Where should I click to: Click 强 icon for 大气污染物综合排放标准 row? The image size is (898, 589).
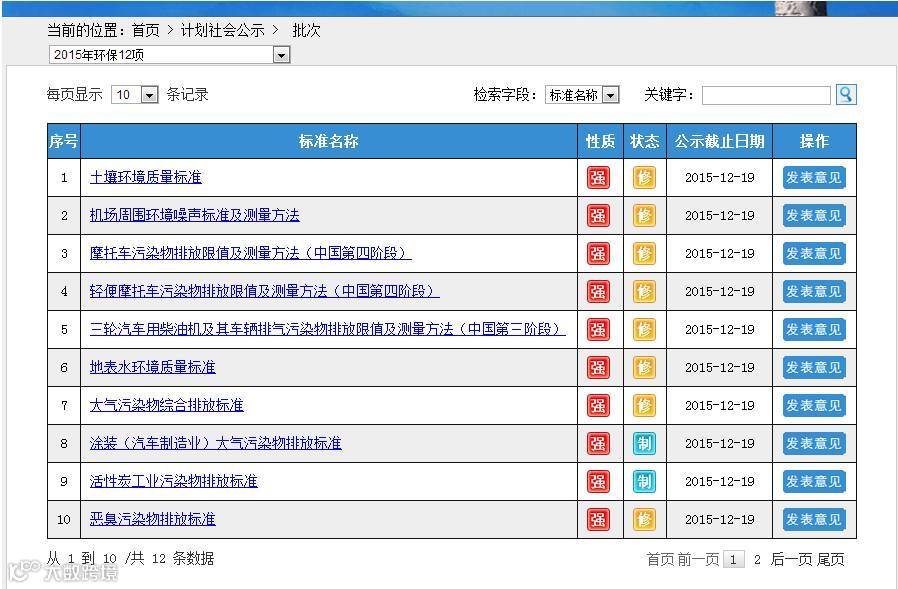pos(598,406)
